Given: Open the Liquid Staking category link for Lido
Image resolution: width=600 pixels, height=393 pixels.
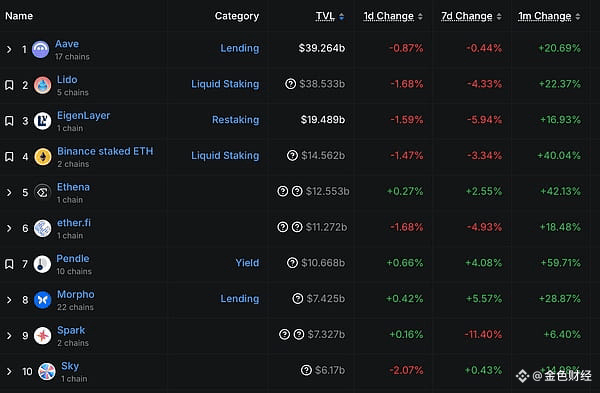Looking at the screenshot, I should tap(225, 84).
